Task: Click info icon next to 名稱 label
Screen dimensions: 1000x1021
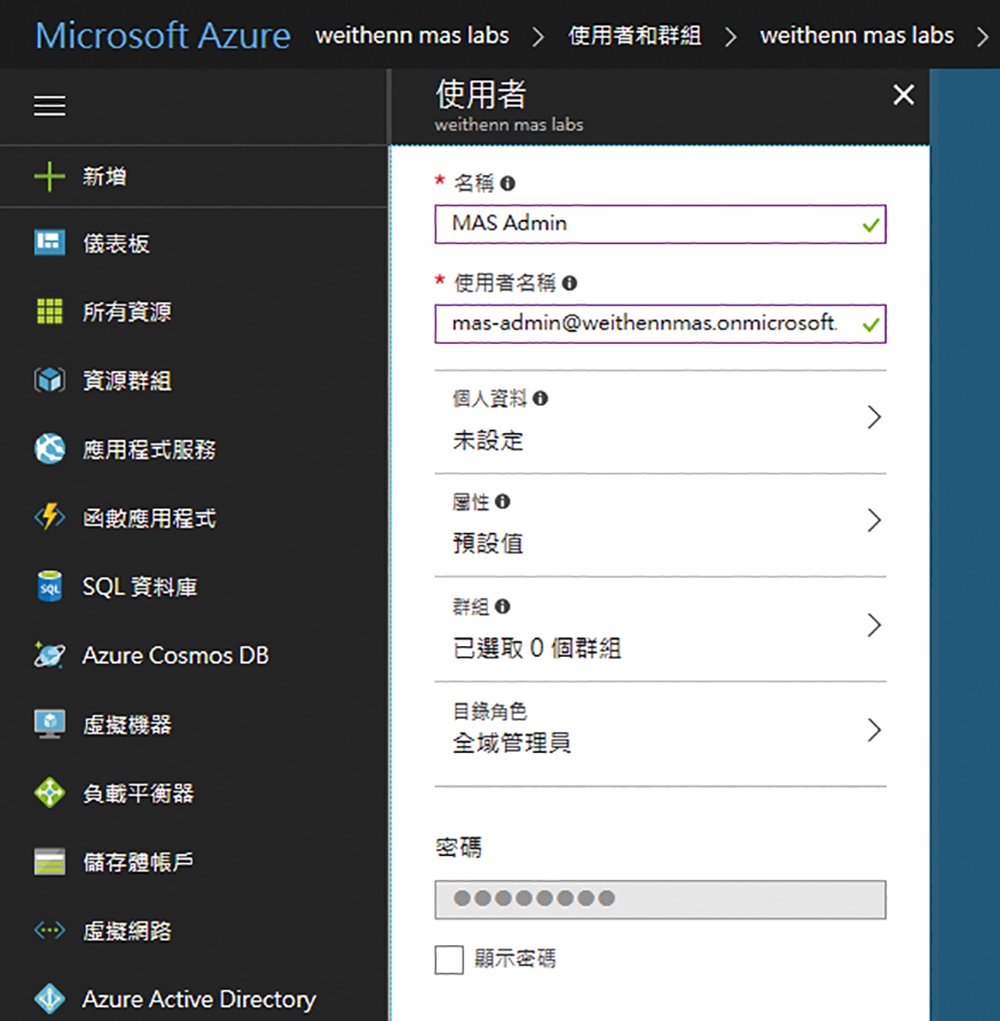Action: point(508,184)
